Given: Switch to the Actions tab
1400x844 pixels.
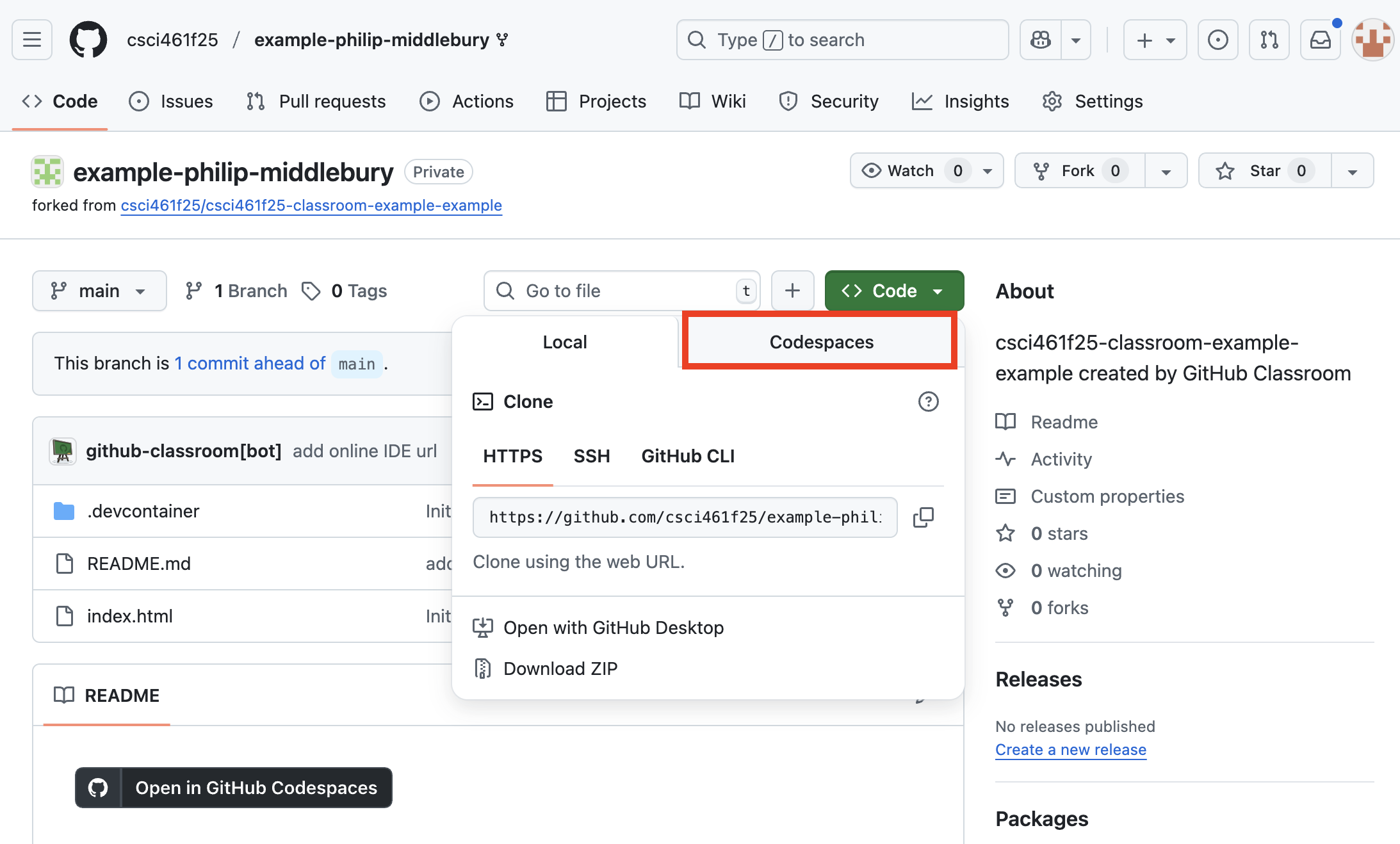Looking at the screenshot, I should pos(467,101).
